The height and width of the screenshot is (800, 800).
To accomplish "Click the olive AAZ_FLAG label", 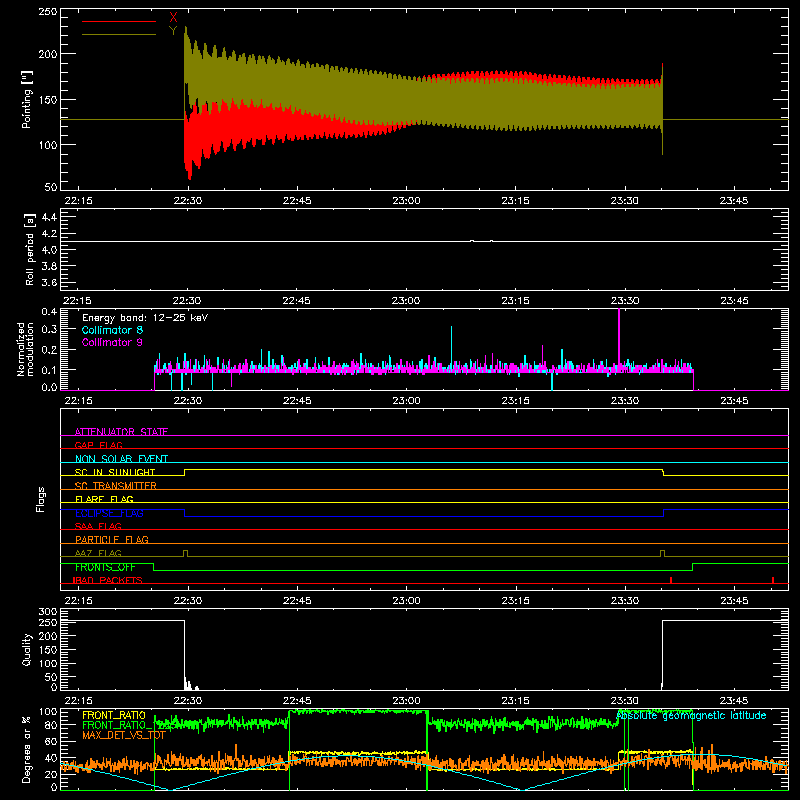I will 98,553.
